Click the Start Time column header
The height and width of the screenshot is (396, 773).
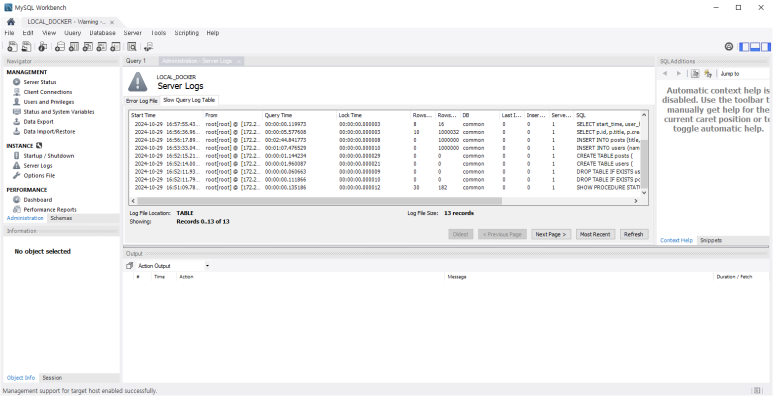[166, 115]
